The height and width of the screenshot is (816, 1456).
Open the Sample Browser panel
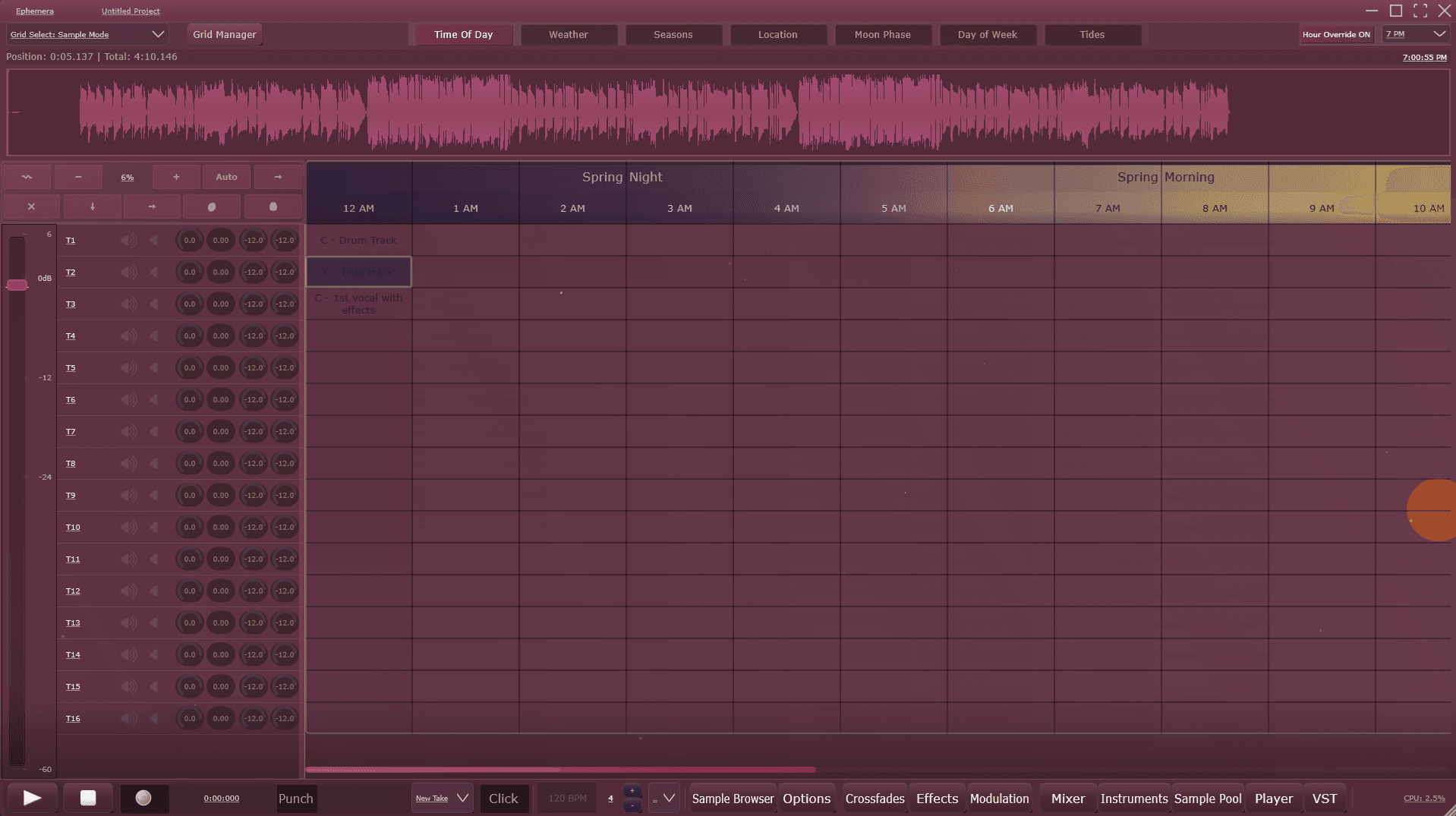tap(733, 799)
